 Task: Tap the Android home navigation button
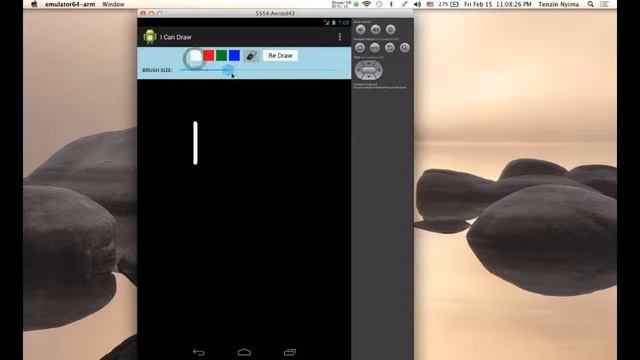[x=244, y=352]
